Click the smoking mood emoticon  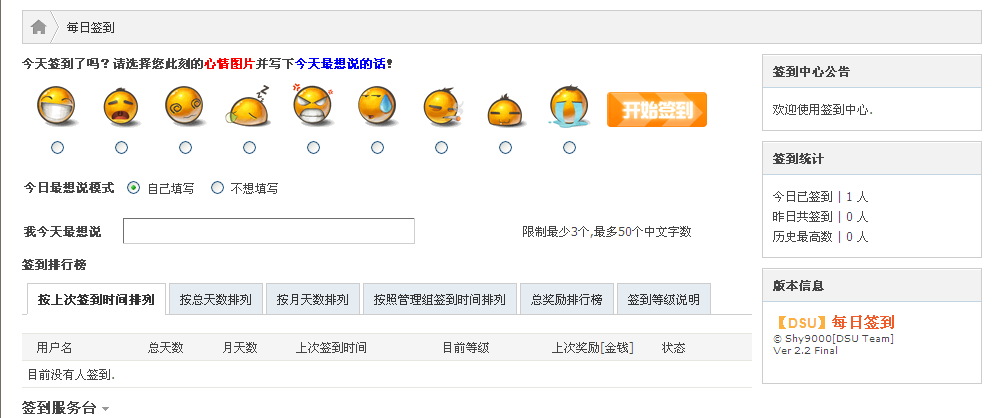click(x=443, y=108)
